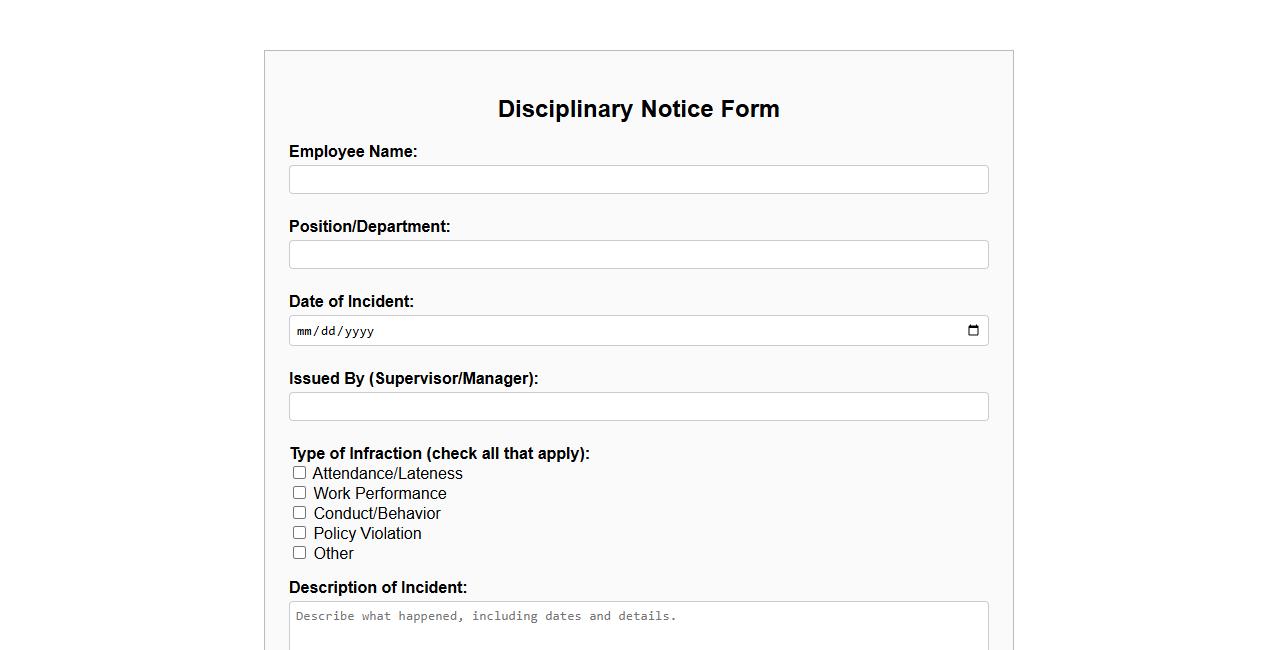Viewport: 1278px width, 650px height.
Task: Select the year (yyyy) segment of the date
Action: point(357,330)
